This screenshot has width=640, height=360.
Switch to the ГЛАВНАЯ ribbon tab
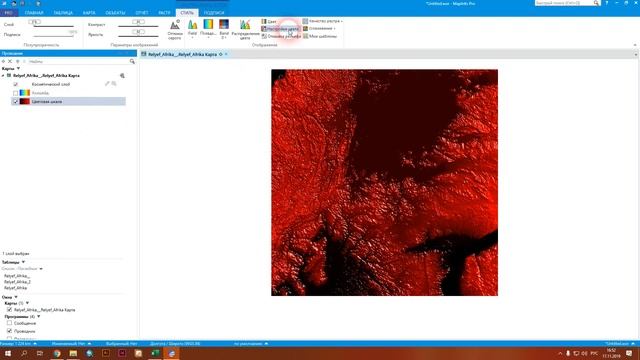click(34, 13)
